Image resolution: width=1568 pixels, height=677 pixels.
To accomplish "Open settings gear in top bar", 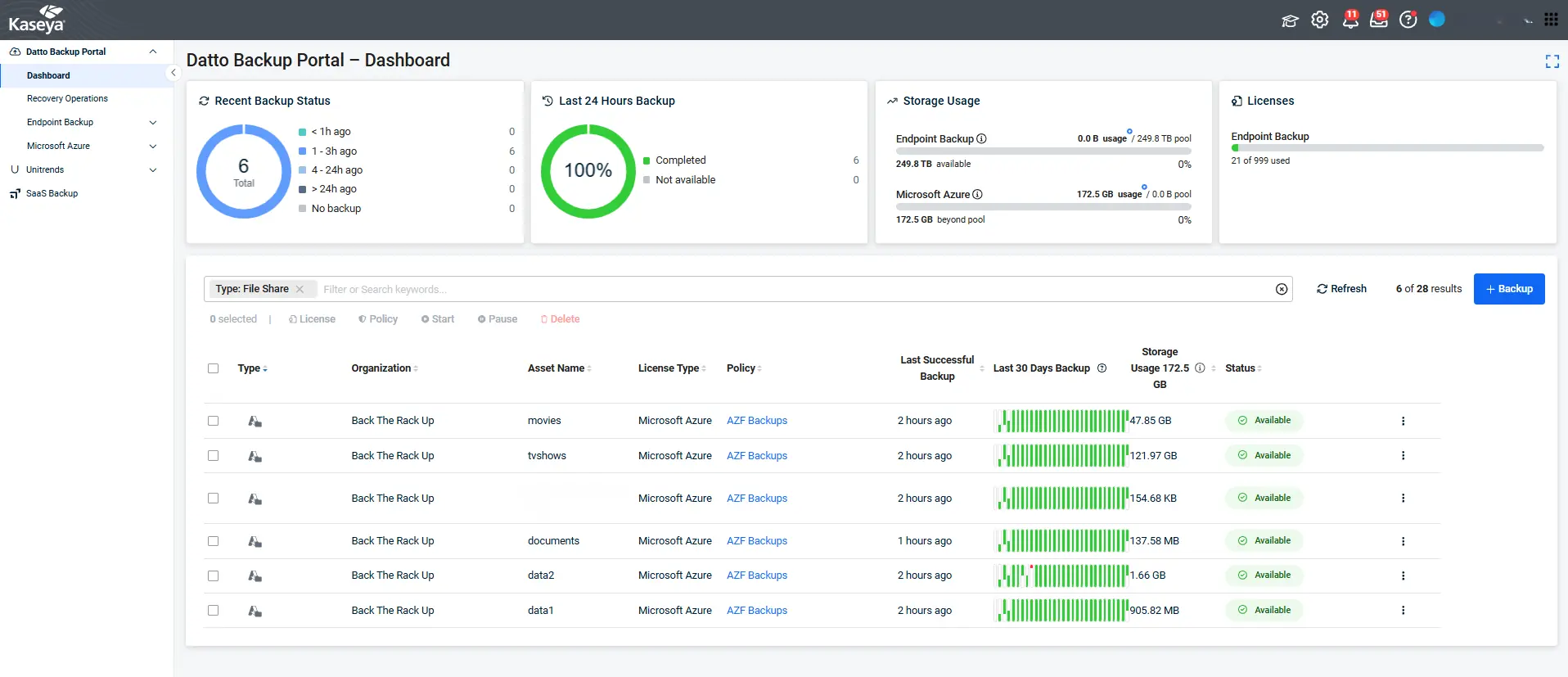I will pyautogui.click(x=1320, y=20).
